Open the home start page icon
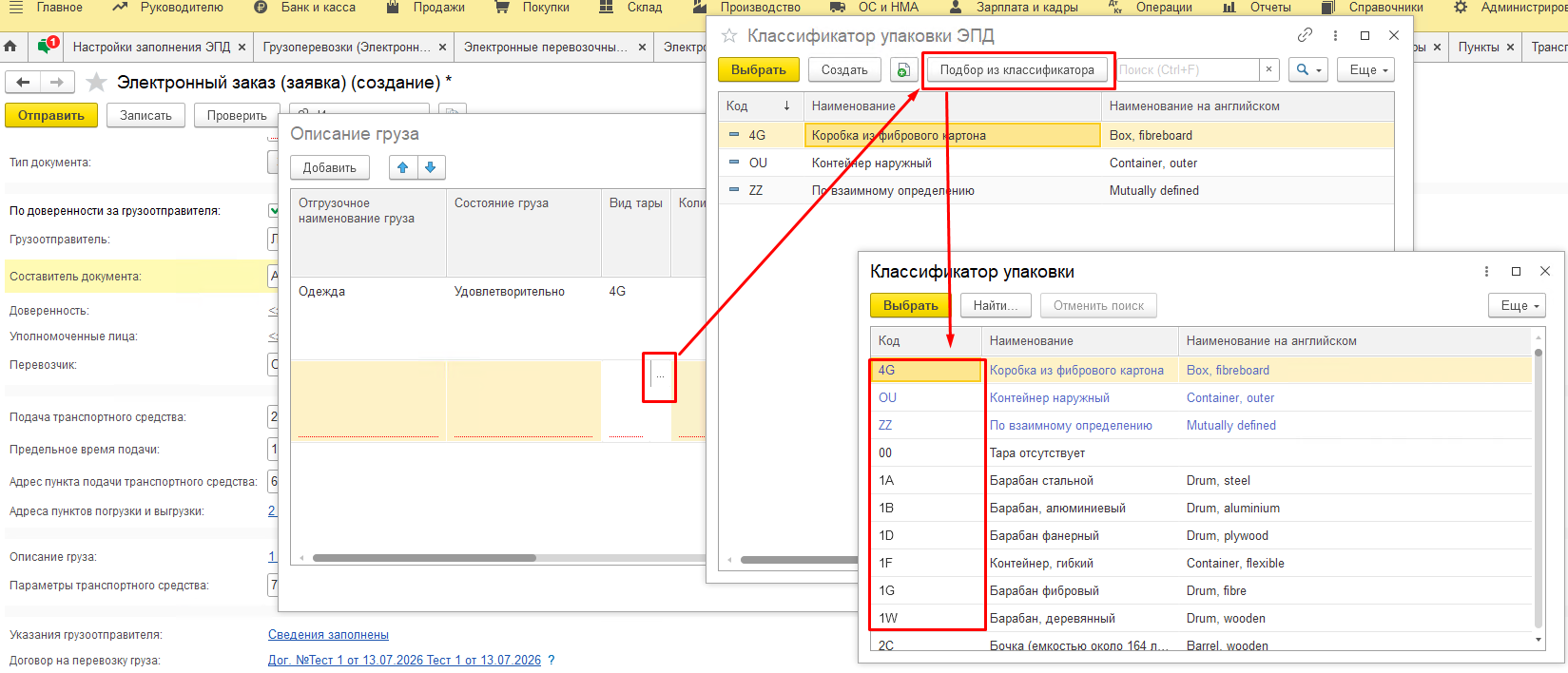The height and width of the screenshot is (673, 1568). click(10, 47)
